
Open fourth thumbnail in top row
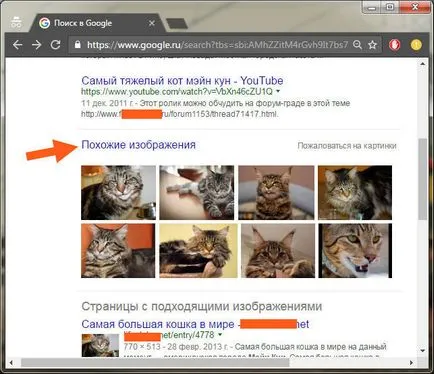[x=355, y=192]
